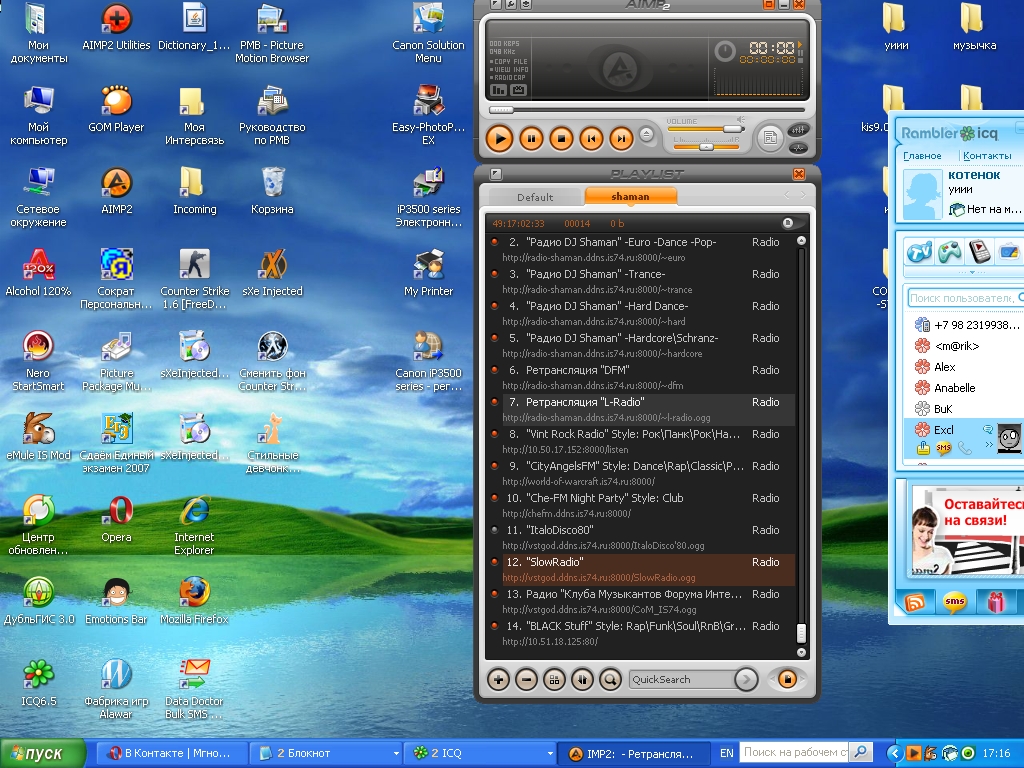The height and width of the screenshot is (768, 1024).
Task: Click the AIMP track seek bar
Action: coord(647,110)
